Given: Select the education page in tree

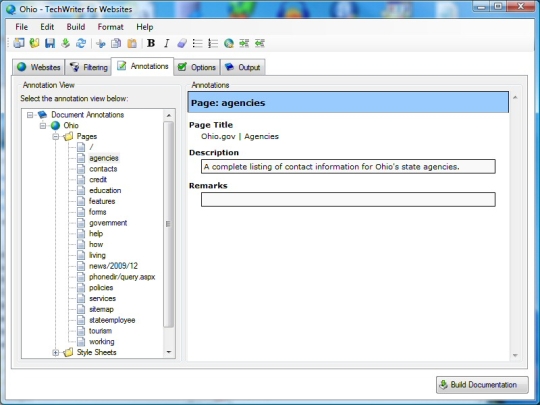Looking at the screenshot, I should pyautogui.click(x=105, y=190).
